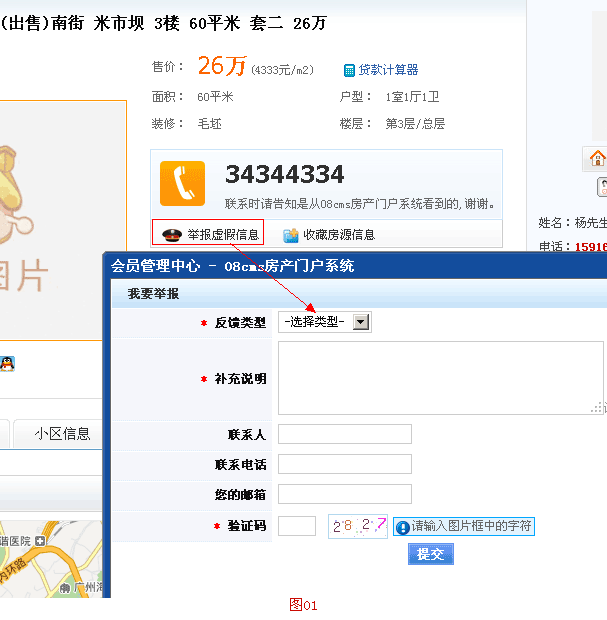
Task: Switch to the 小区信息 tab
Action: (x=62, y=433)
